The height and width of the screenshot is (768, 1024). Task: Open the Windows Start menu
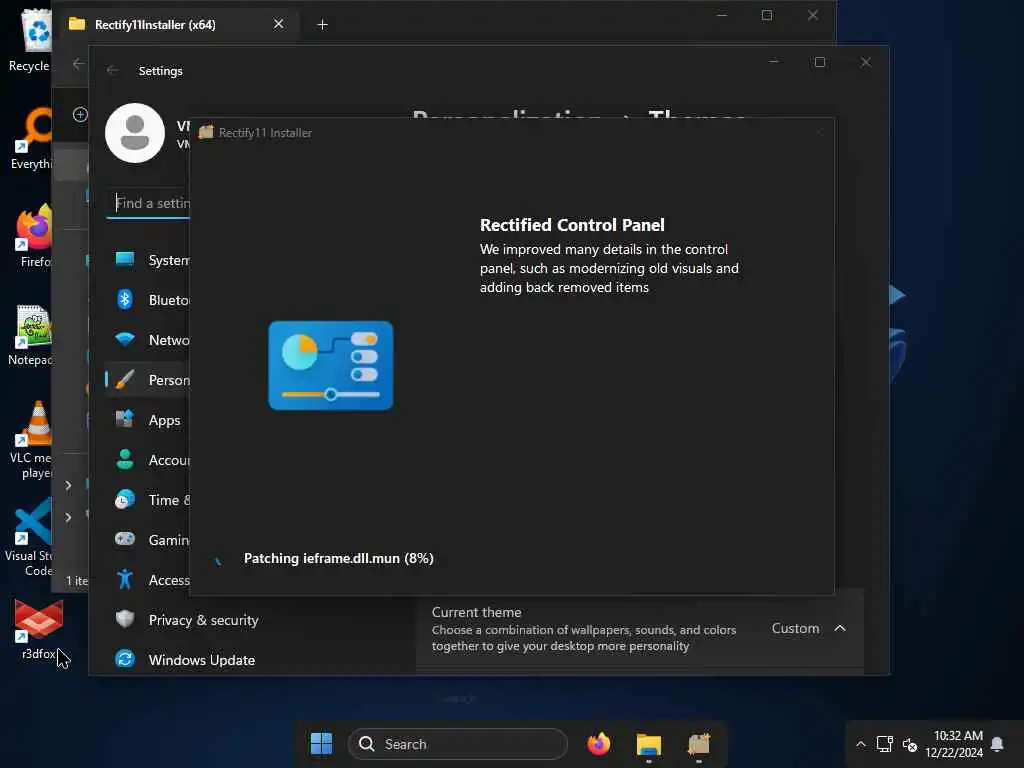point(321,744)
